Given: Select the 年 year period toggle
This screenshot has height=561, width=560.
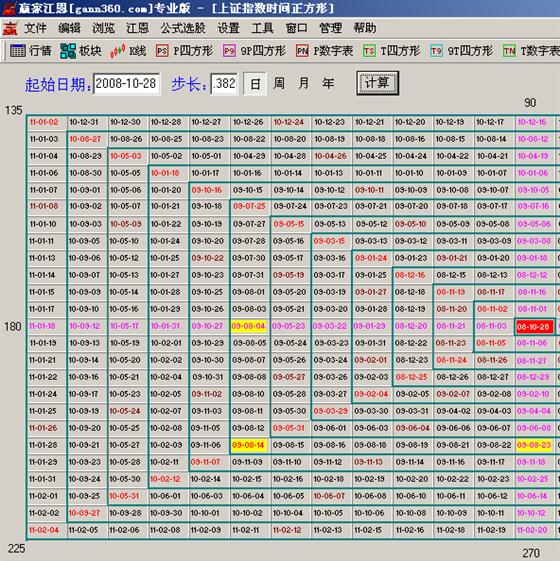Looking at the screenshot, I should coord(328,84).
